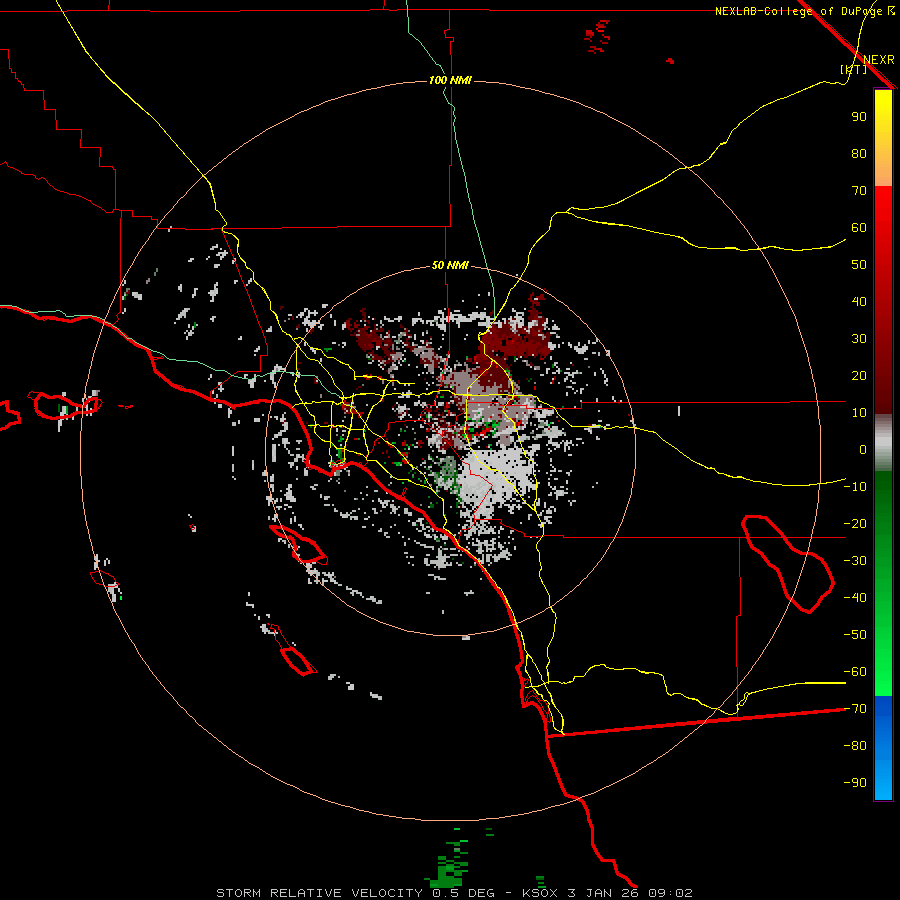
Task: Click the '0.5 DEG' elevation text in the caption
Action: (463, 893)
